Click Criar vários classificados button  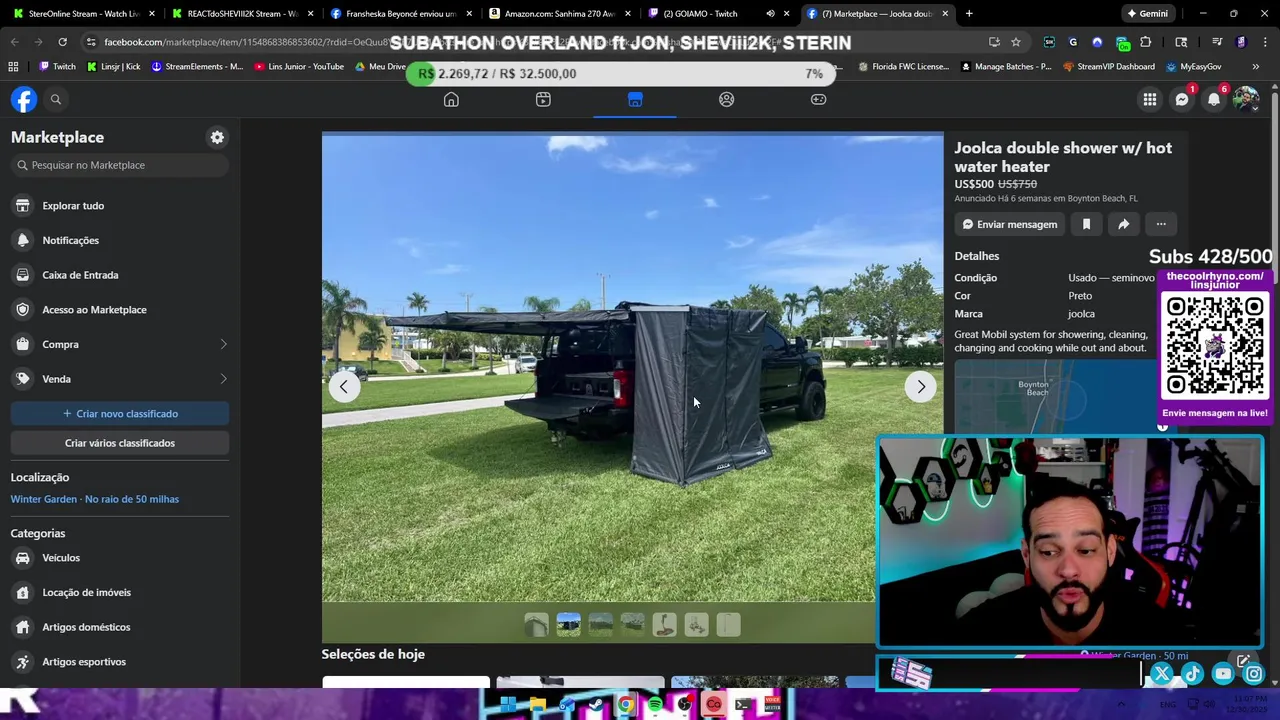pos(120,443)
